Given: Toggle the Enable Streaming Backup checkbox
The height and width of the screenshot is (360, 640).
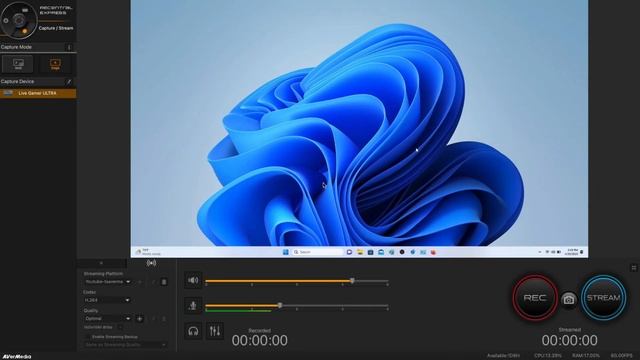Looking at the screenshot, I should coord(87,337).
